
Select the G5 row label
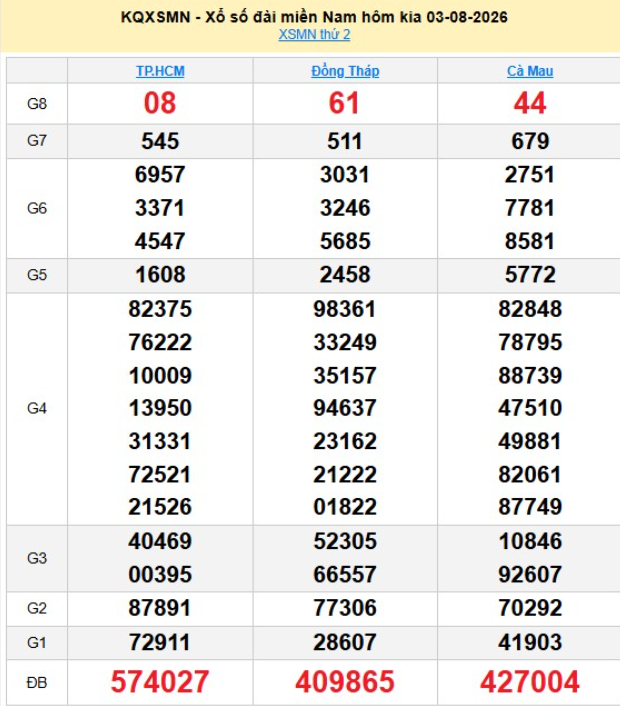(37, 275)
